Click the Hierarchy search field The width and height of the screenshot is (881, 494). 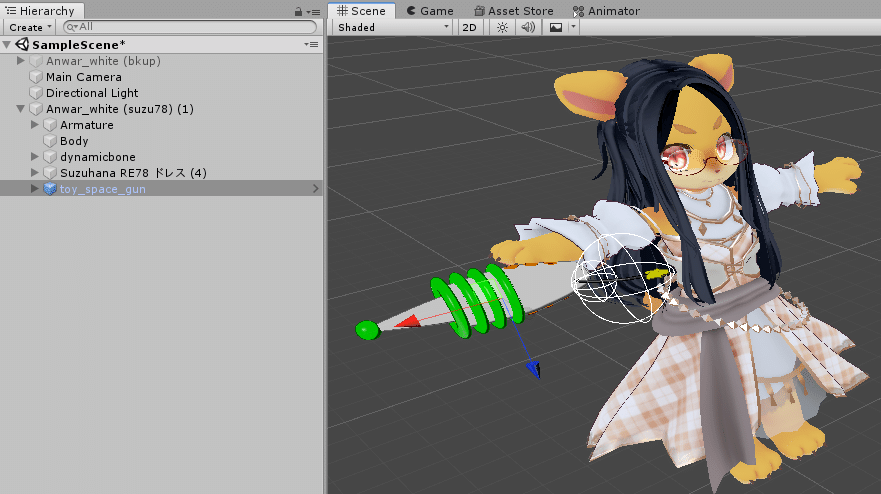pos(190,27)
